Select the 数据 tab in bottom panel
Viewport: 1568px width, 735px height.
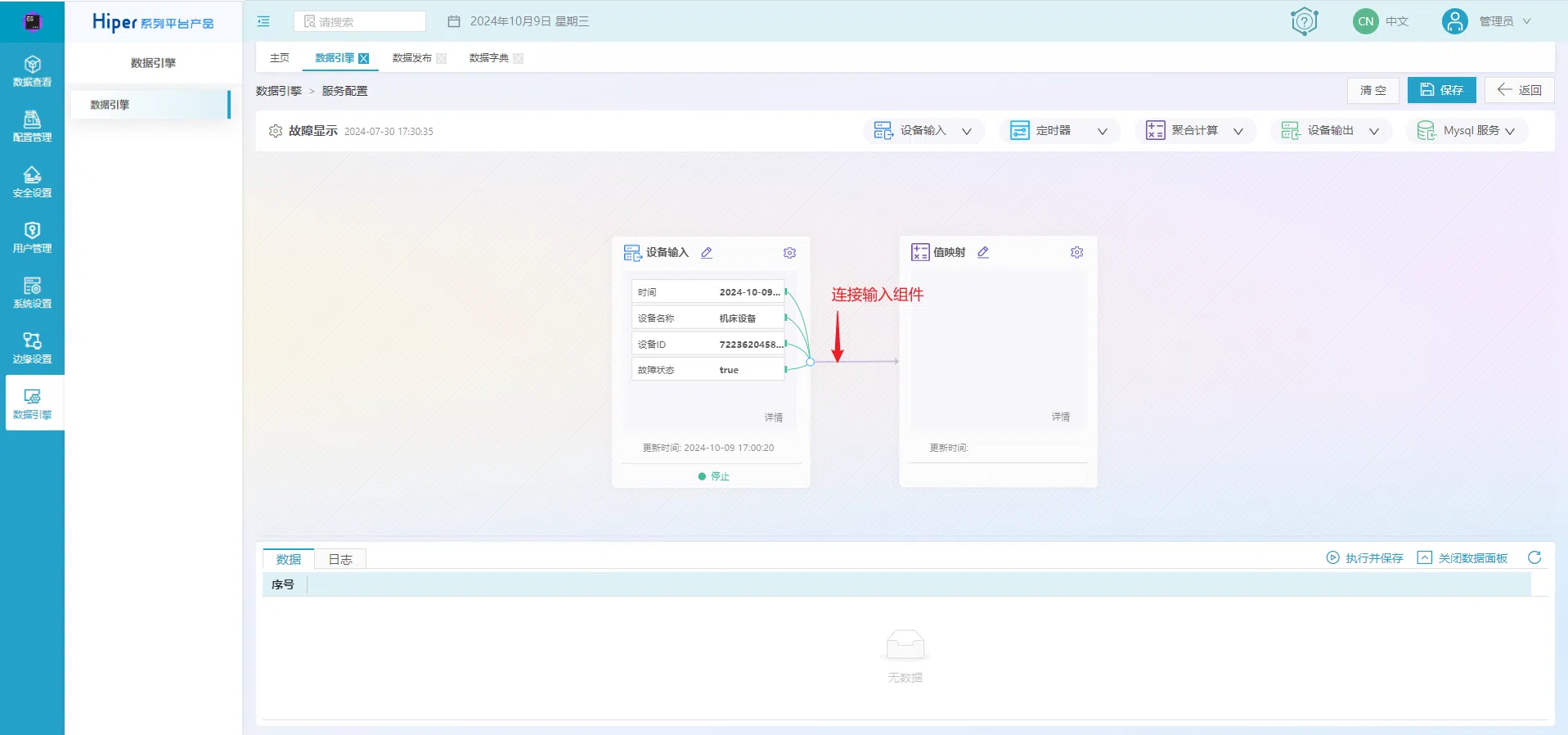[x=289, y=559]
